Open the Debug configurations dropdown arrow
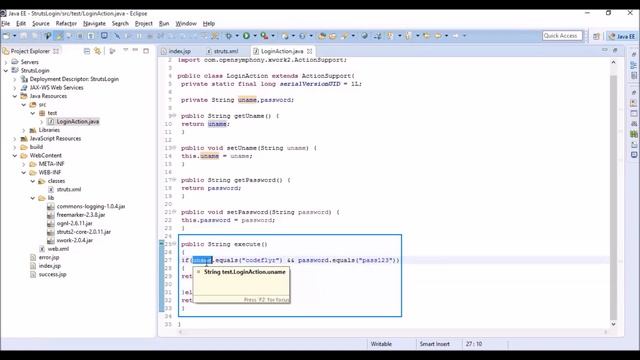This screenshot has height=360, width=640. (237, 36)
